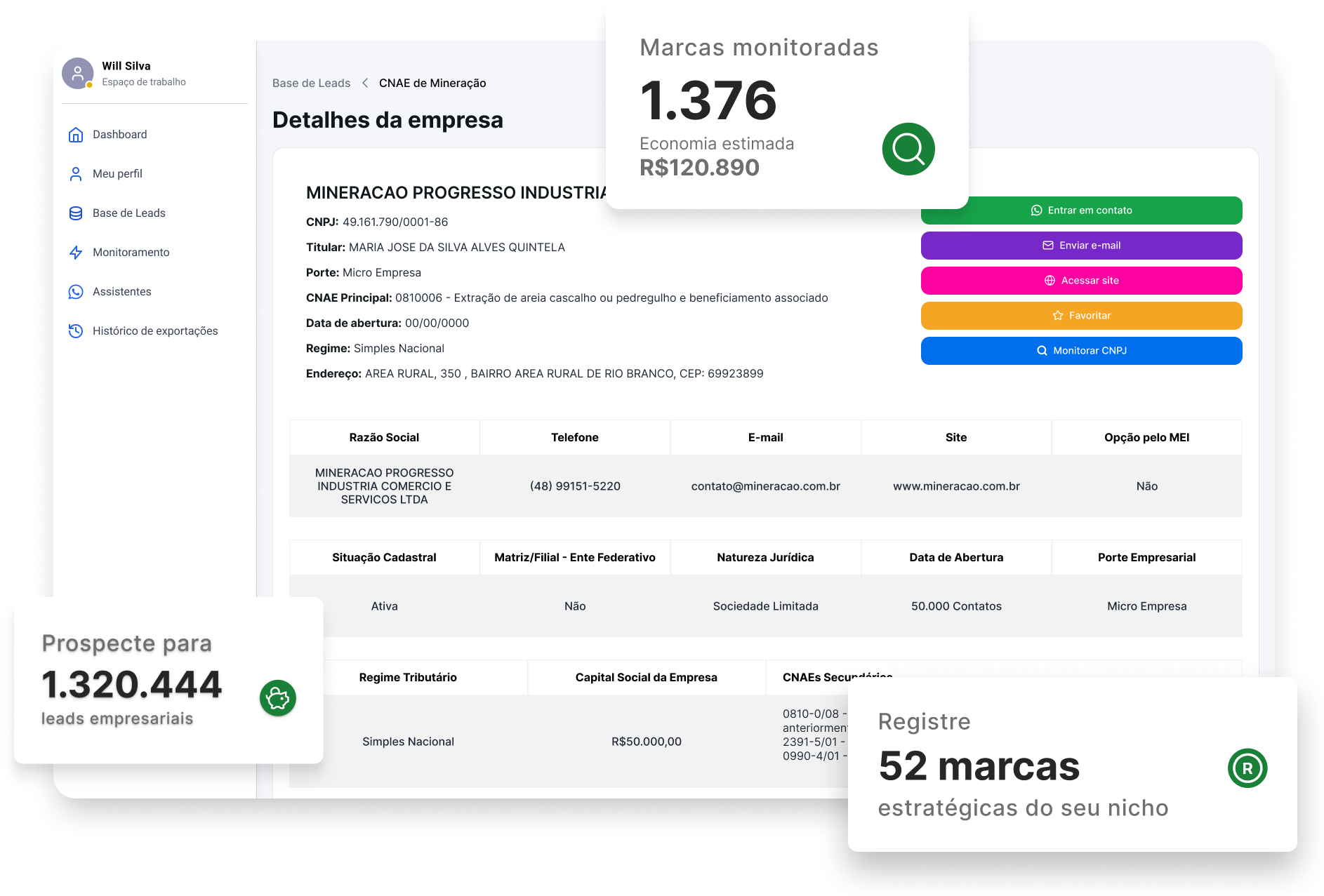This screenshot has height=896, width=1324.
Task: Go to Meu perfil
Action: [x=117, y=174]
